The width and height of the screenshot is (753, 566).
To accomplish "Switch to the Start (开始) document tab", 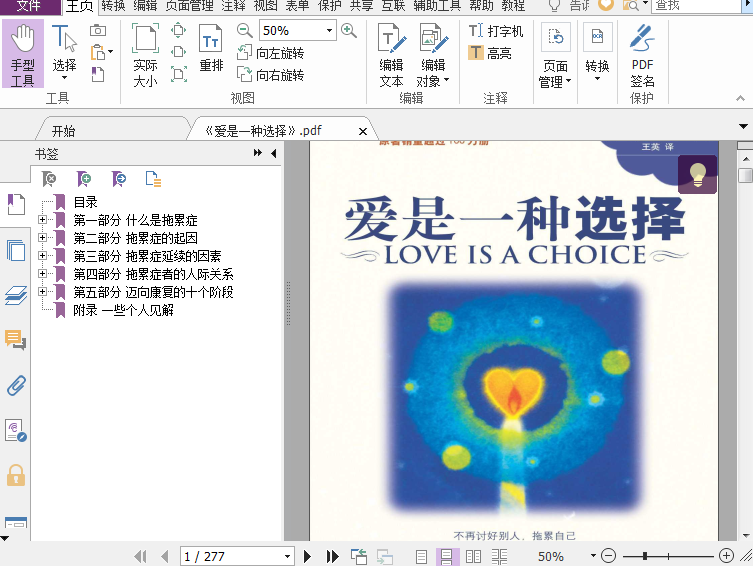I will coord(63,131).
